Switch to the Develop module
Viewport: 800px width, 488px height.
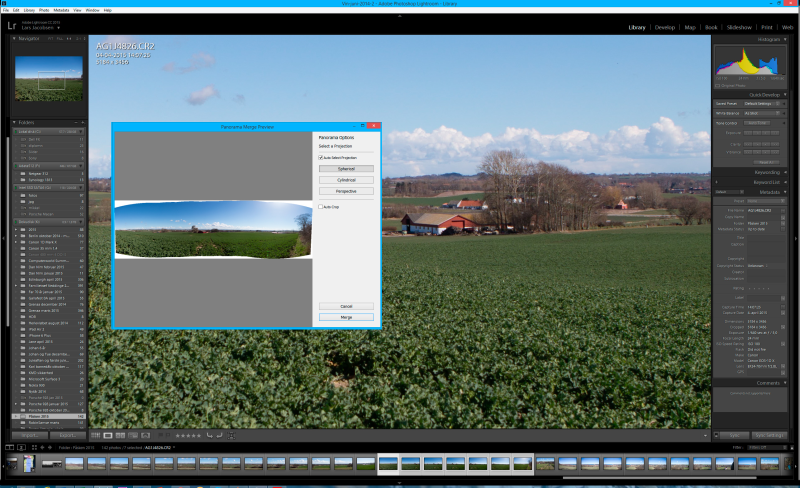pos(665,28)
